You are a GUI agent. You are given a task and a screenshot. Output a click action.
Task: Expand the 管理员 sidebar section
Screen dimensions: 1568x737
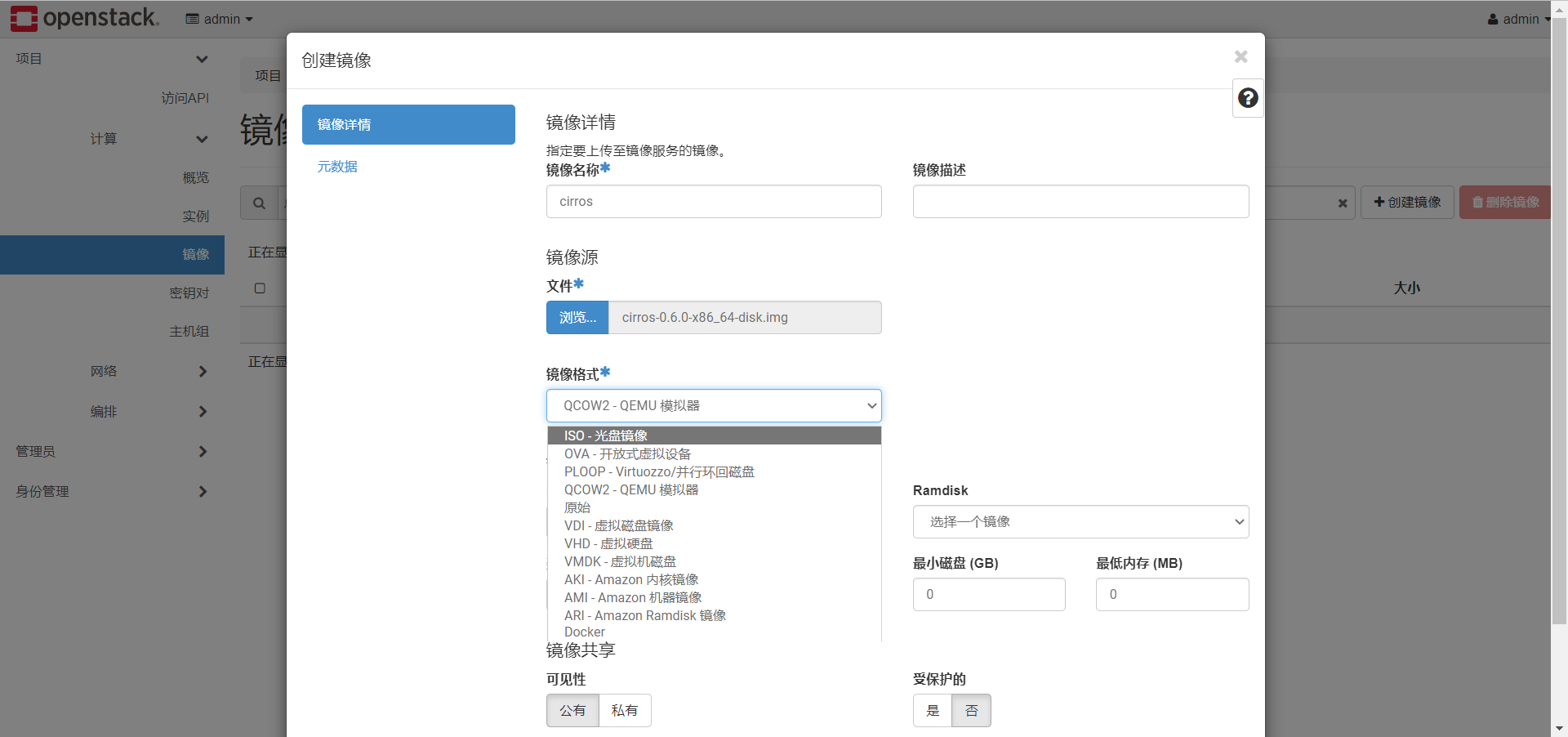point(112,451)
